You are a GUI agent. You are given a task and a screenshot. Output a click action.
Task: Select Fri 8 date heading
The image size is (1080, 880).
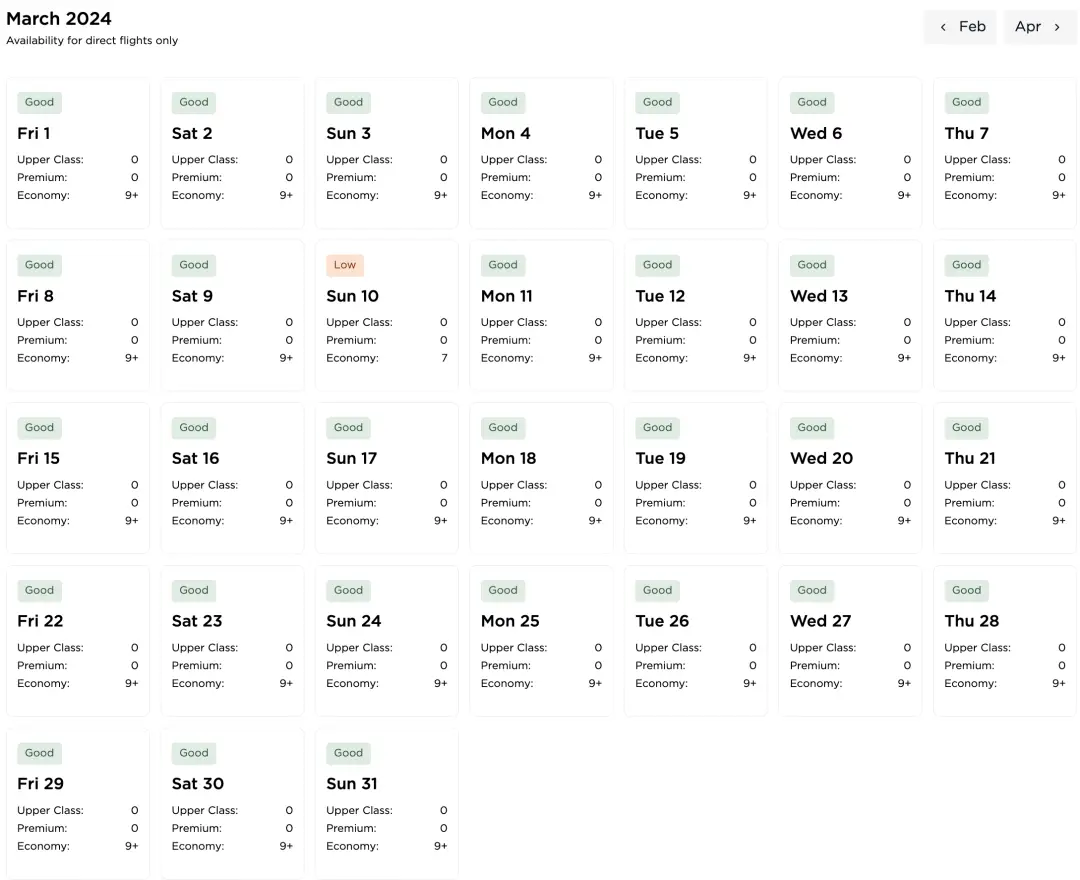click(35, 296)
